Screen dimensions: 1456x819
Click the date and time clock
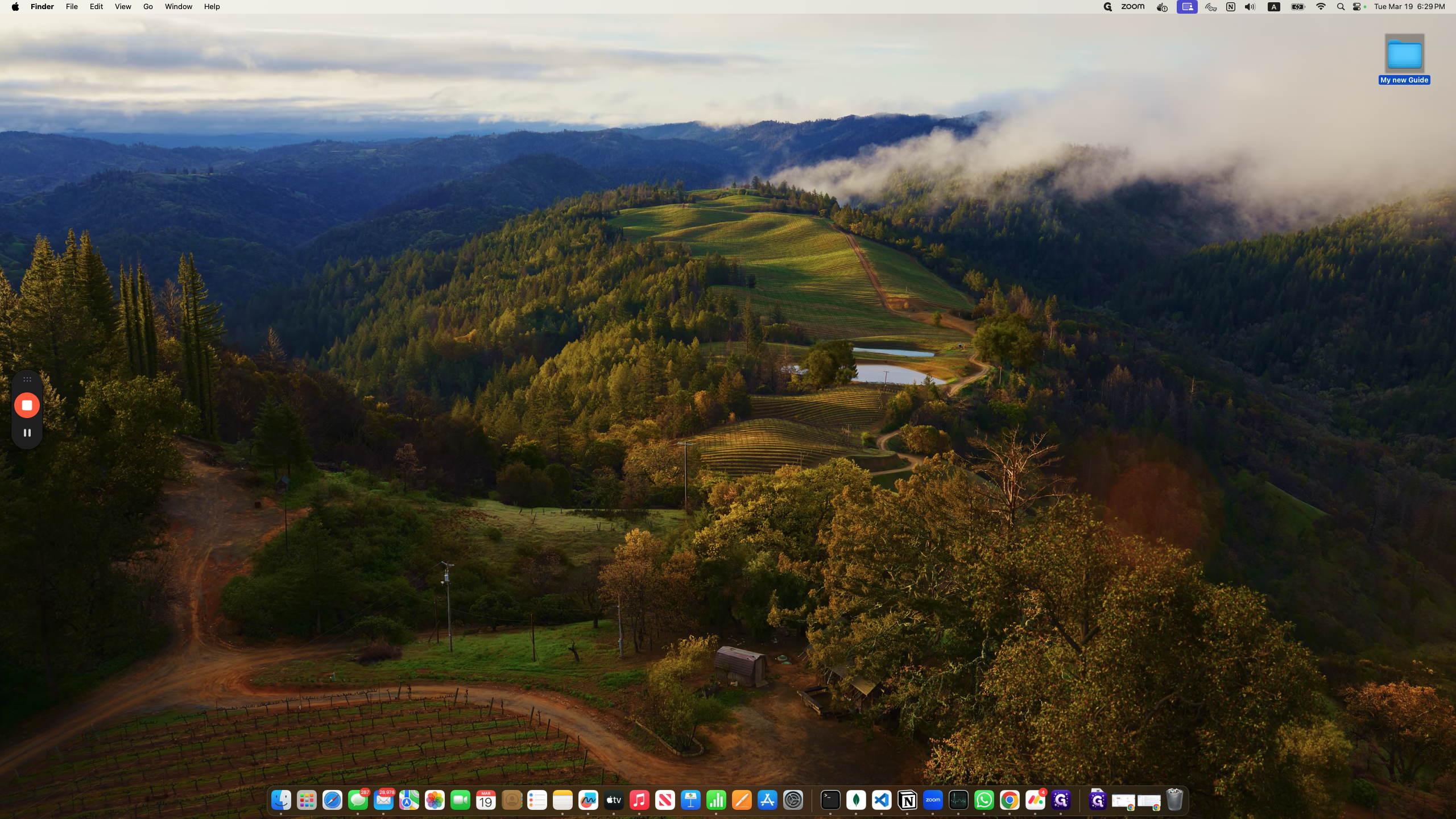click(1409, 7)
